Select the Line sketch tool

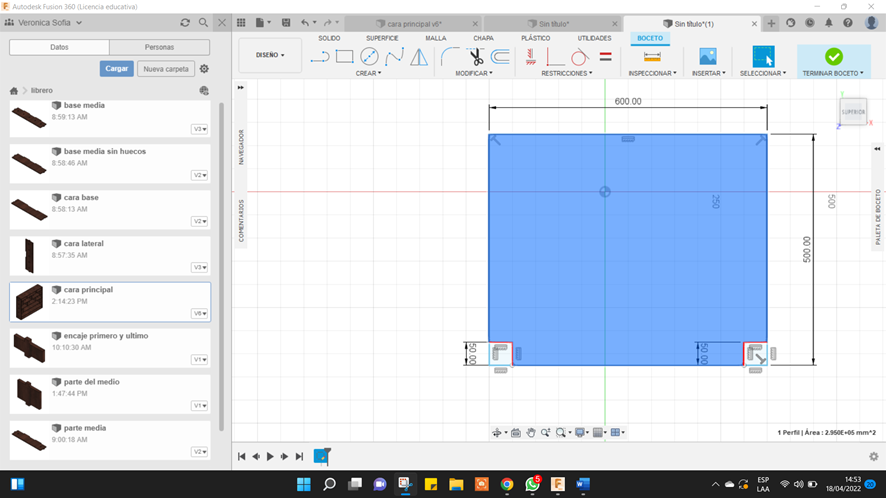(320, 57)
